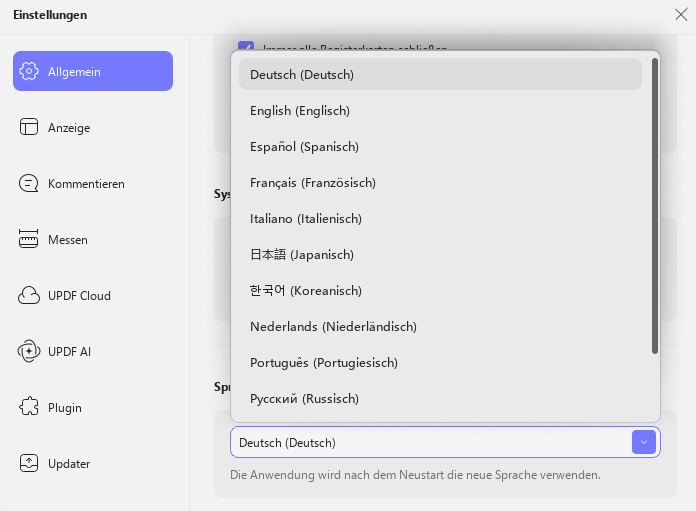Select the Messen ruler icon
The height and width of the screenshot is (511, 696).
point(29,239)
